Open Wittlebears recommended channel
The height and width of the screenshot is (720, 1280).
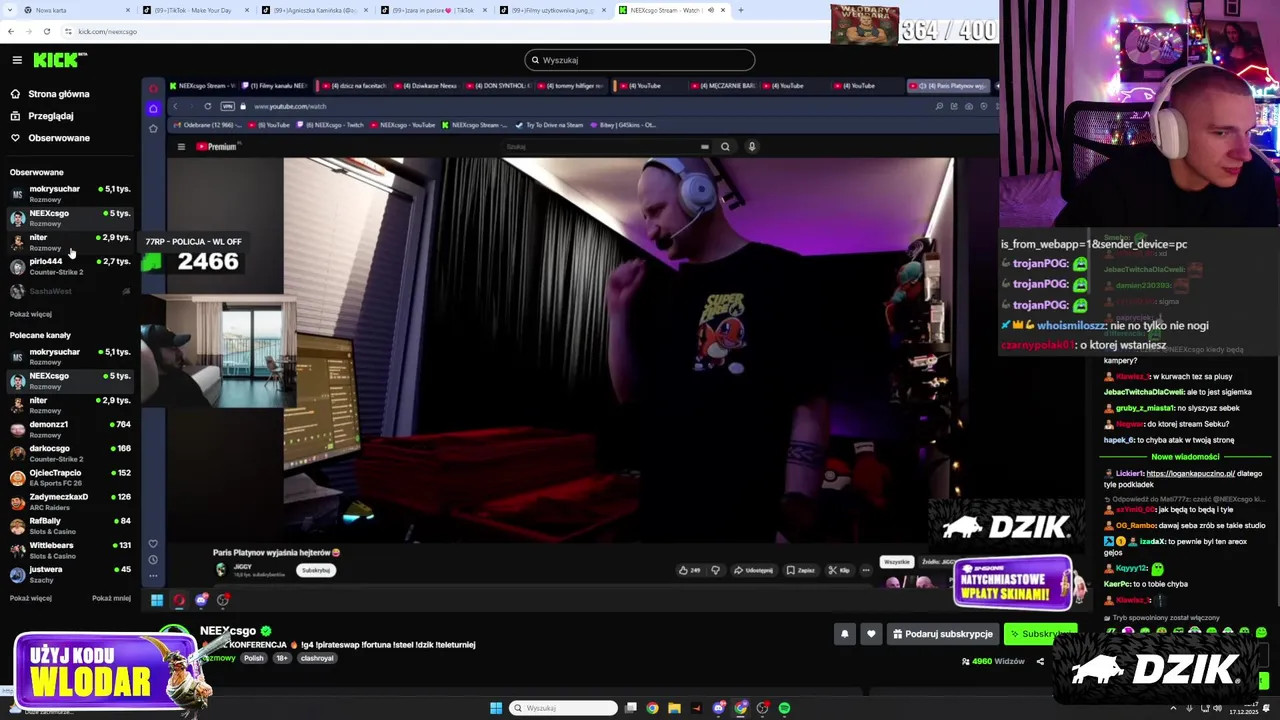click(70, 549)
